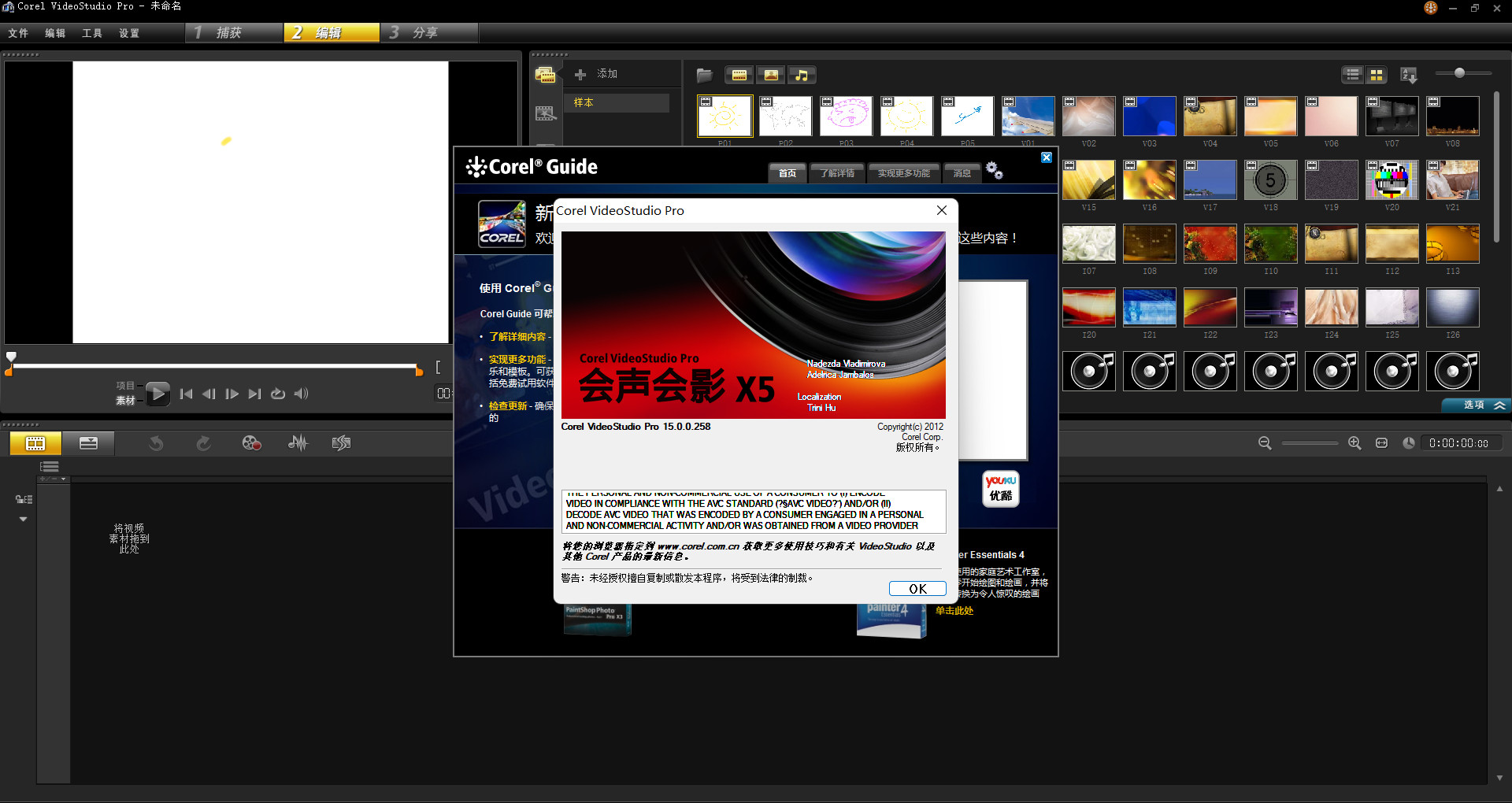Toggle repeat playback in the preview panel
The width and height of the screenshot is (1512, 803).
point(278,394)
